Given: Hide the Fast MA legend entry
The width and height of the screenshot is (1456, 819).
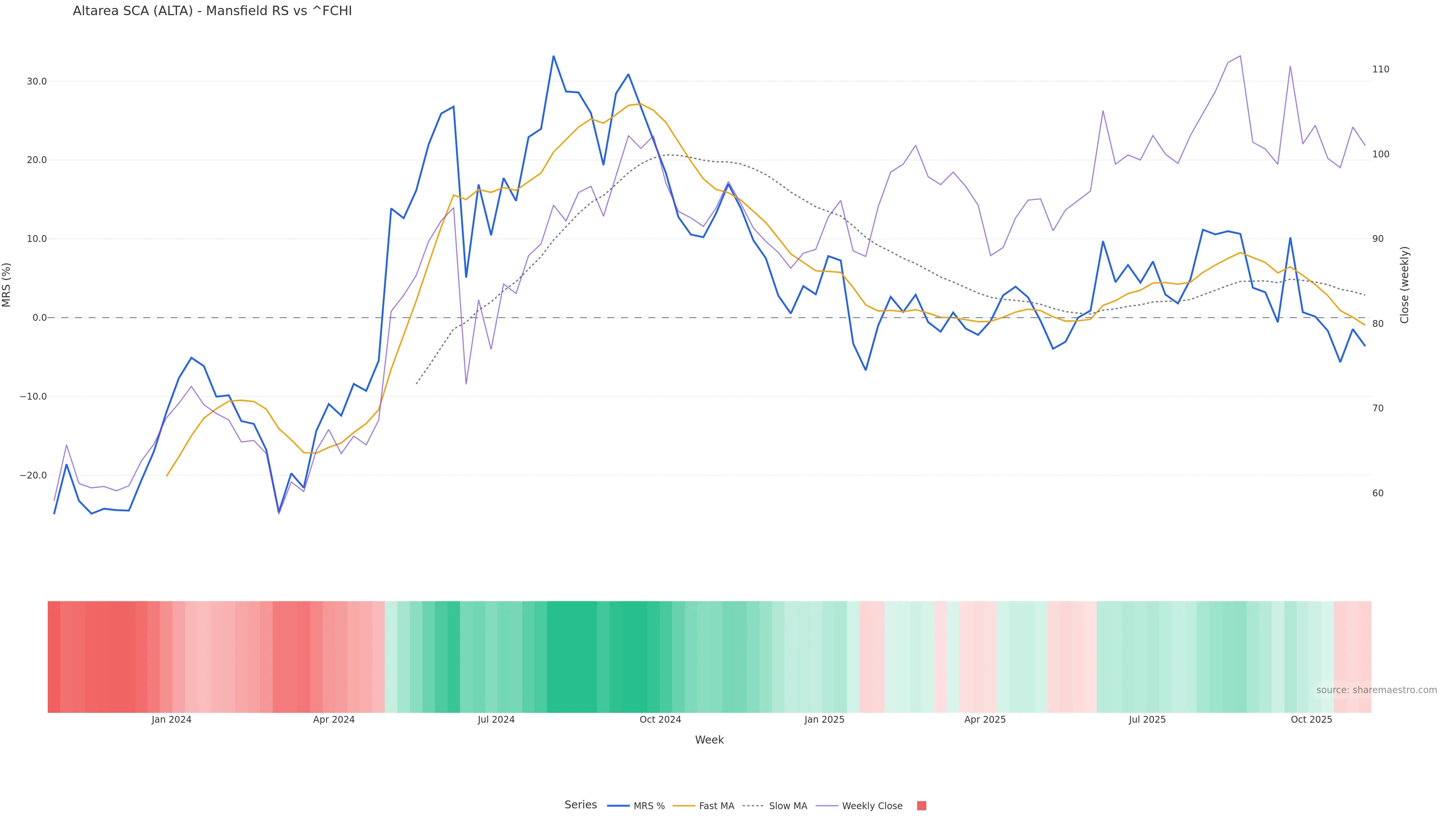Looking at the screenshot, I should [x=716, y=806].
